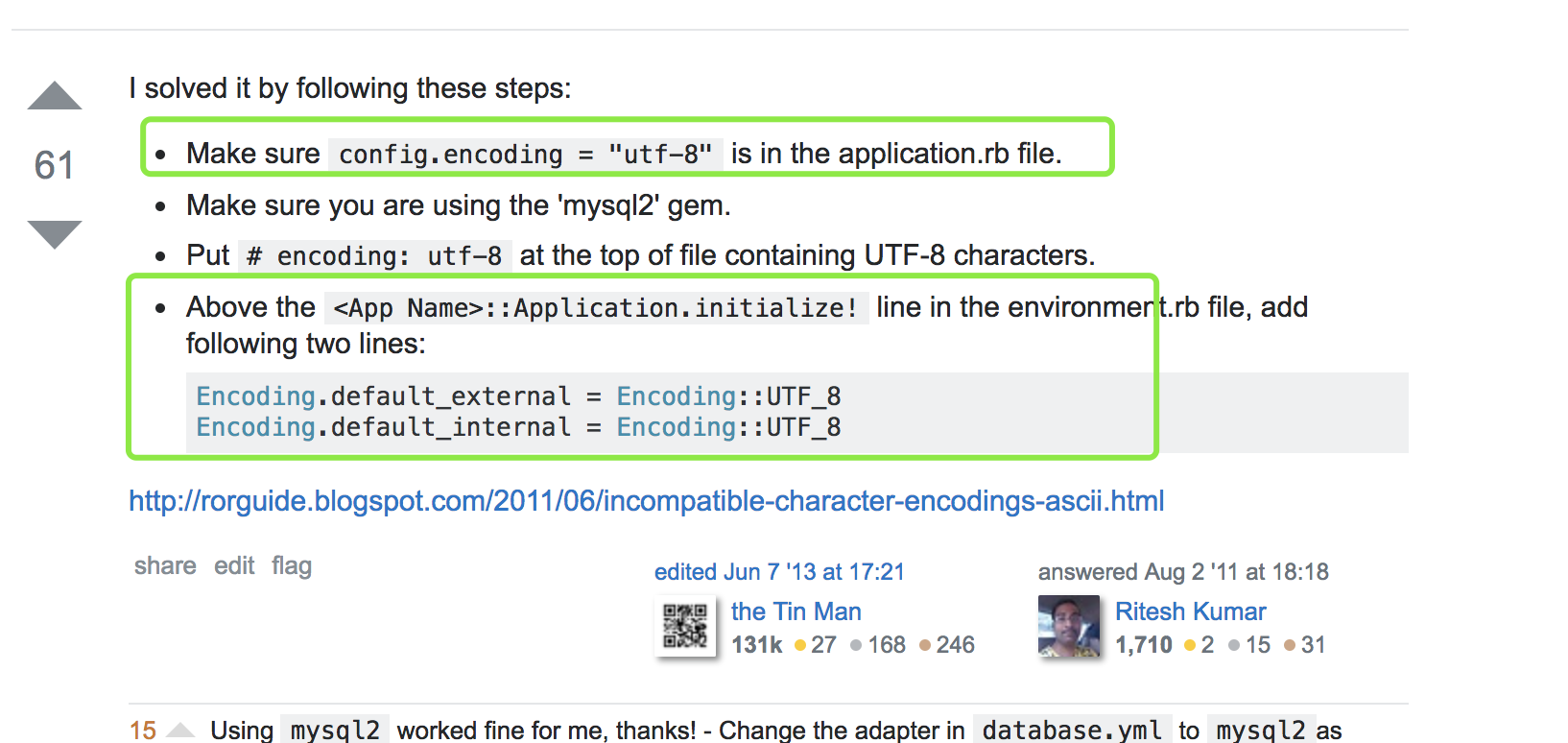This screenshot has height=743, width=1568.
Task: Flag this answer
Action: click(292, 566)
